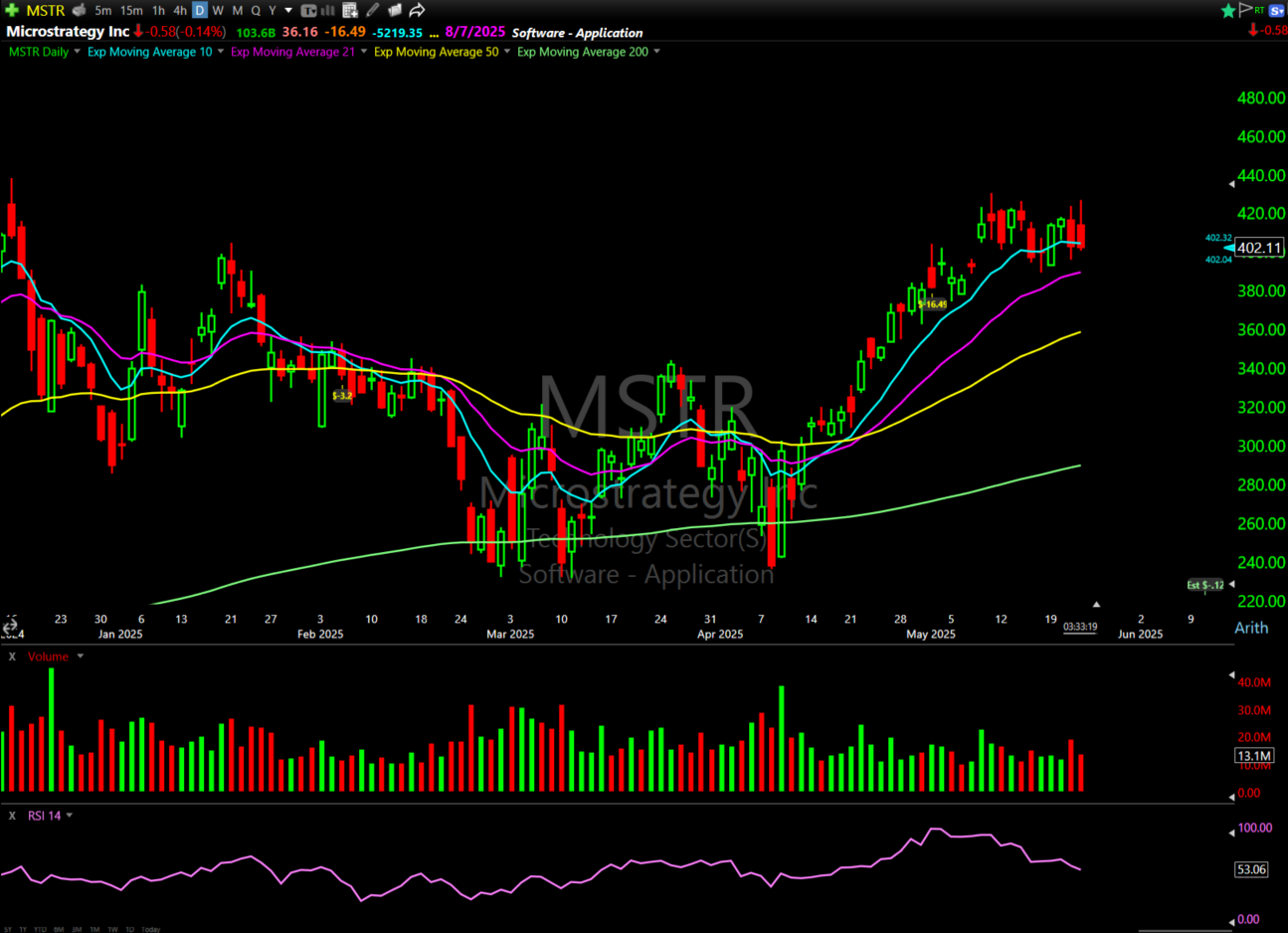Click the volume scale top arrow

[x=1231, y=675]
